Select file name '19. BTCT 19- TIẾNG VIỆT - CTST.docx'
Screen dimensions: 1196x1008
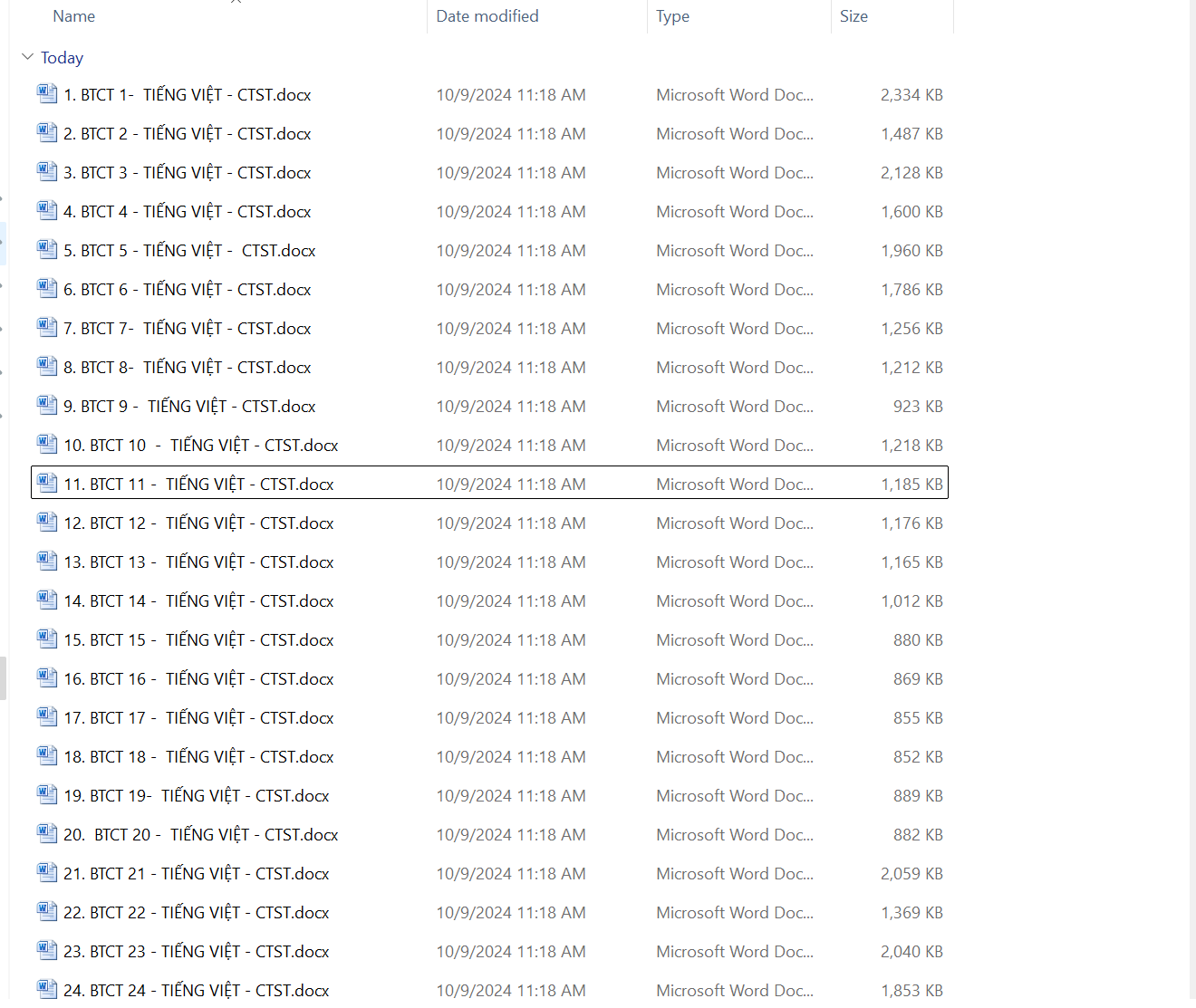[x=197, y=796]
